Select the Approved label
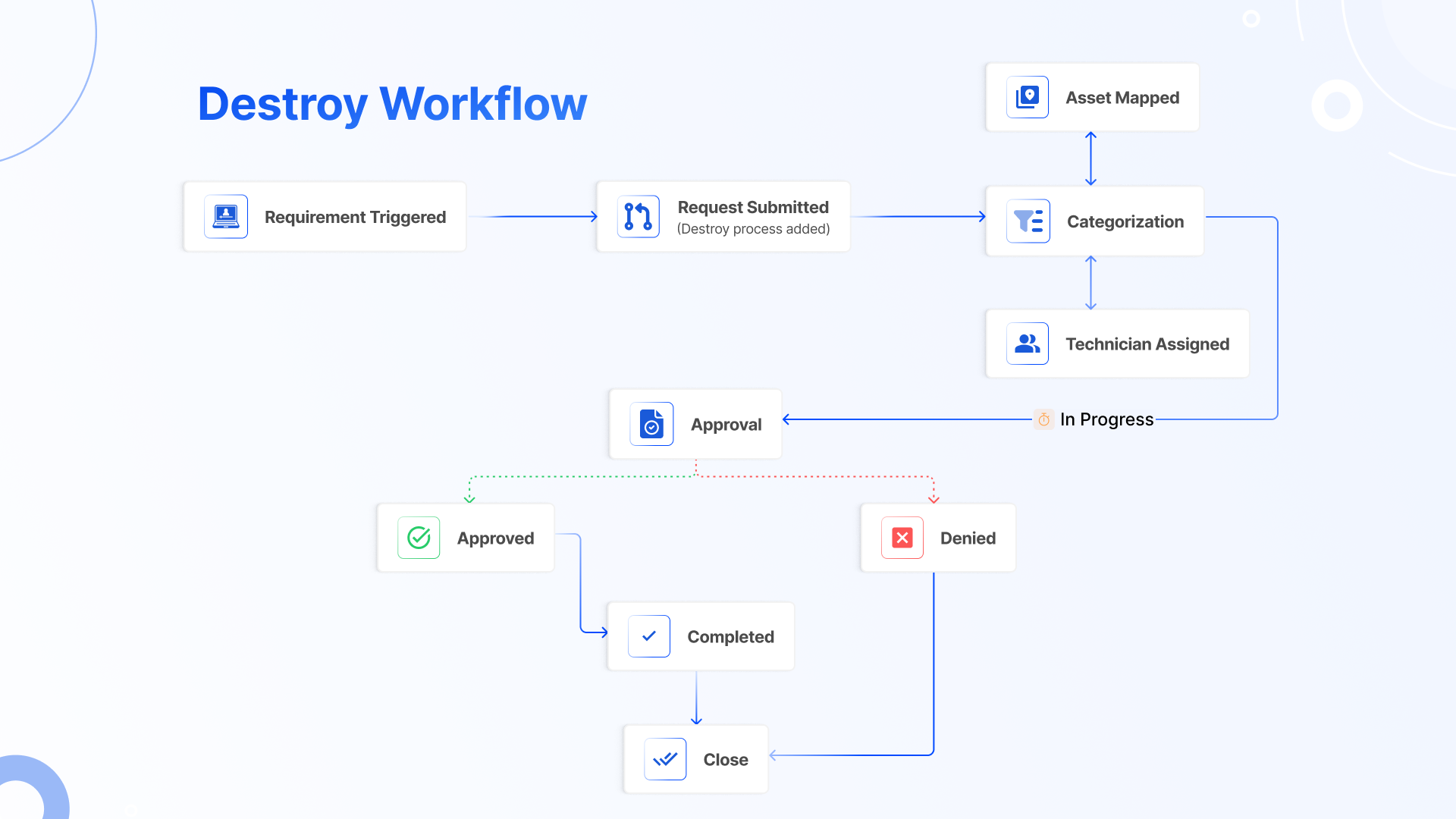Screen dimensions: 1456x819 point(495,538)
